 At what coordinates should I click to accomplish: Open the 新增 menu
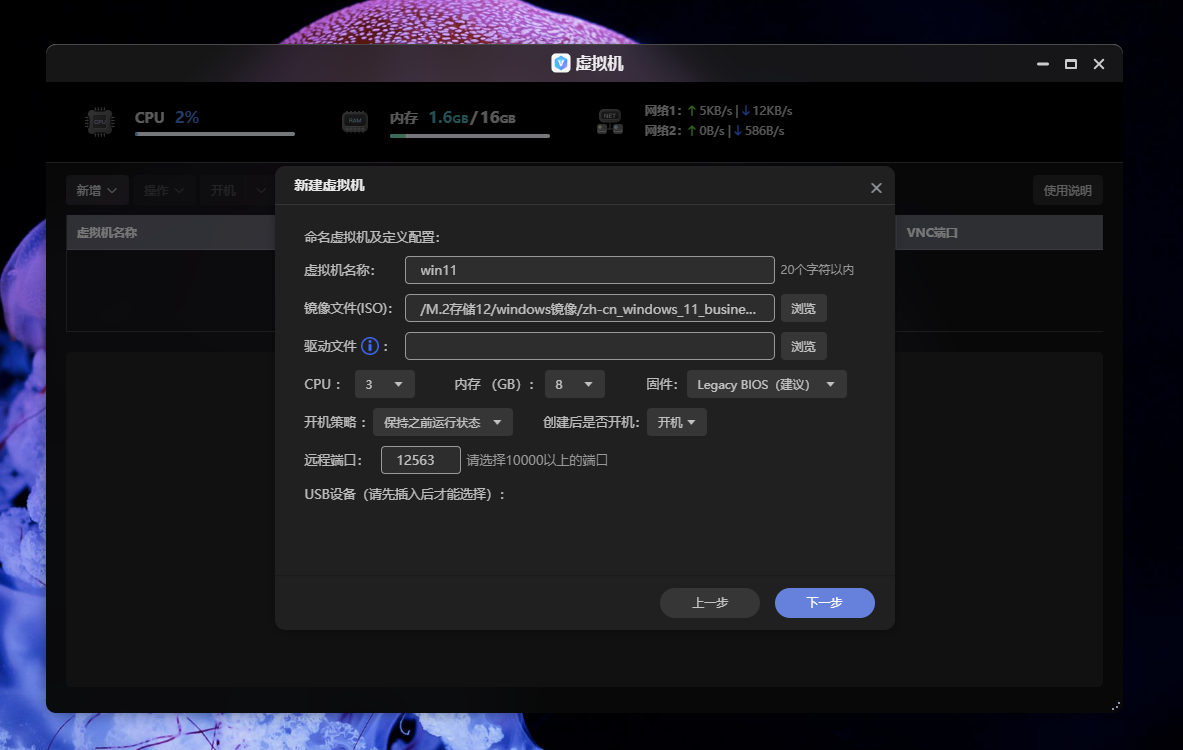coord(97,189)
